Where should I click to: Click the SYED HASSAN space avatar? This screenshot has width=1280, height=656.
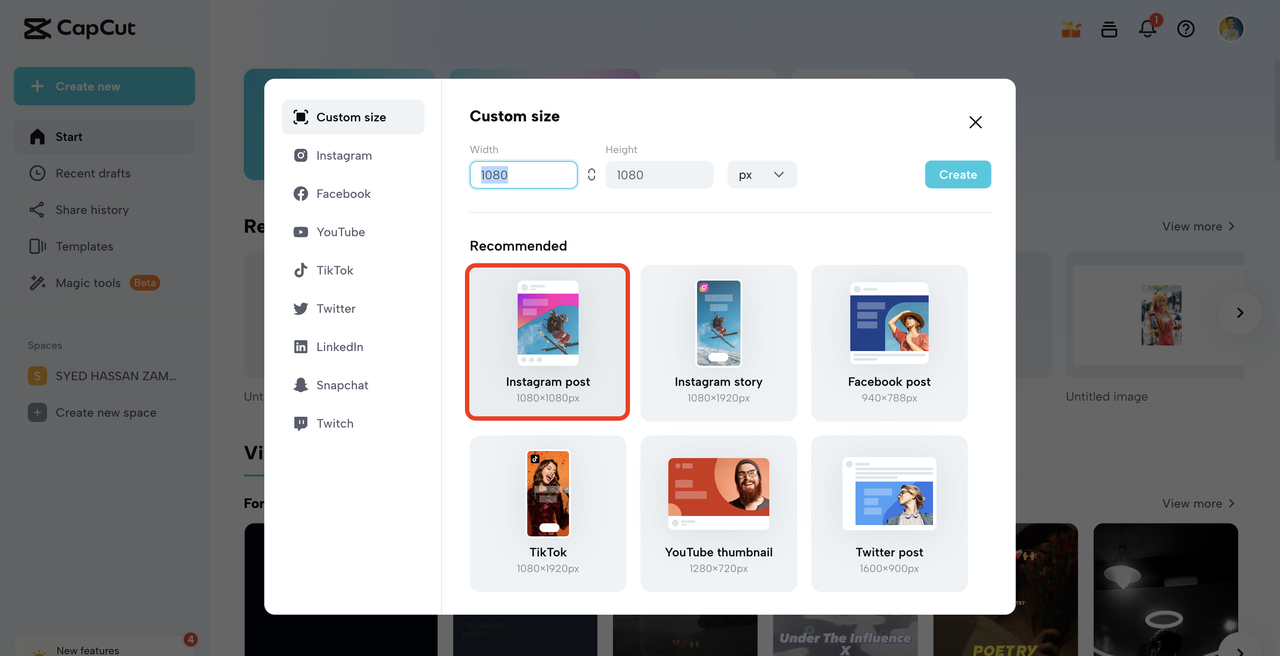pos(37,376)
